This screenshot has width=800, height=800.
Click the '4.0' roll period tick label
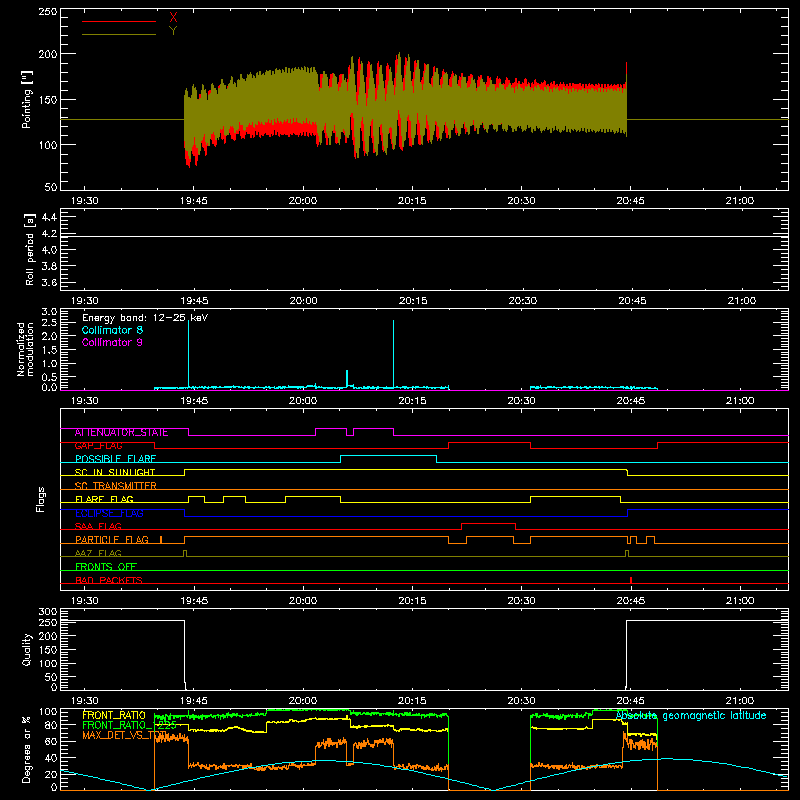[49, 250]
